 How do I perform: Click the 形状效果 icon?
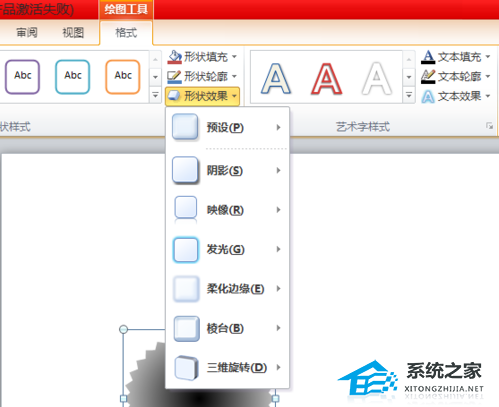pyautogui.click(x=174, y=96)
